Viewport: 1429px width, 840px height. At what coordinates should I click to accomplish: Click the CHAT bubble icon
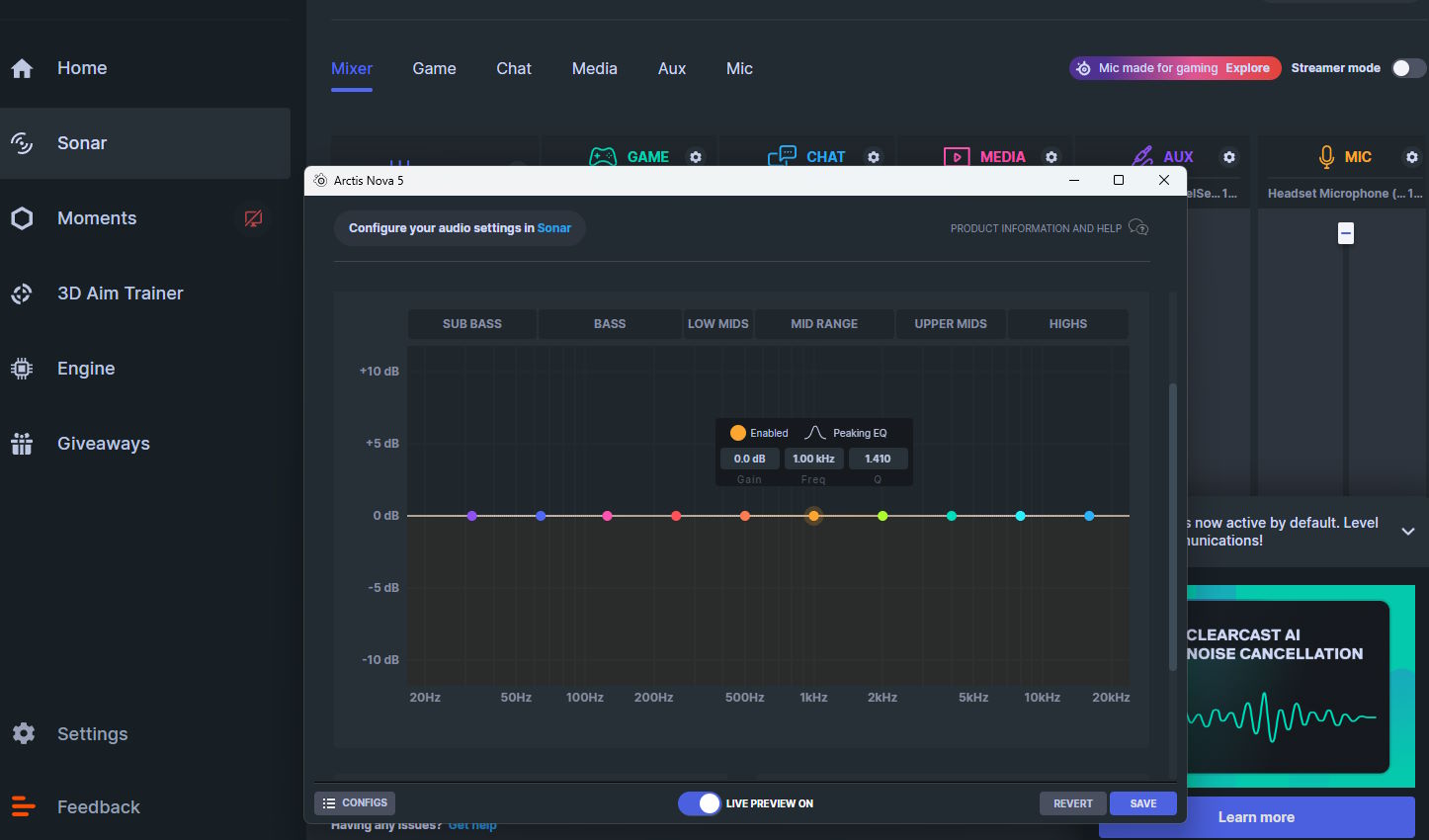[782, 156]
